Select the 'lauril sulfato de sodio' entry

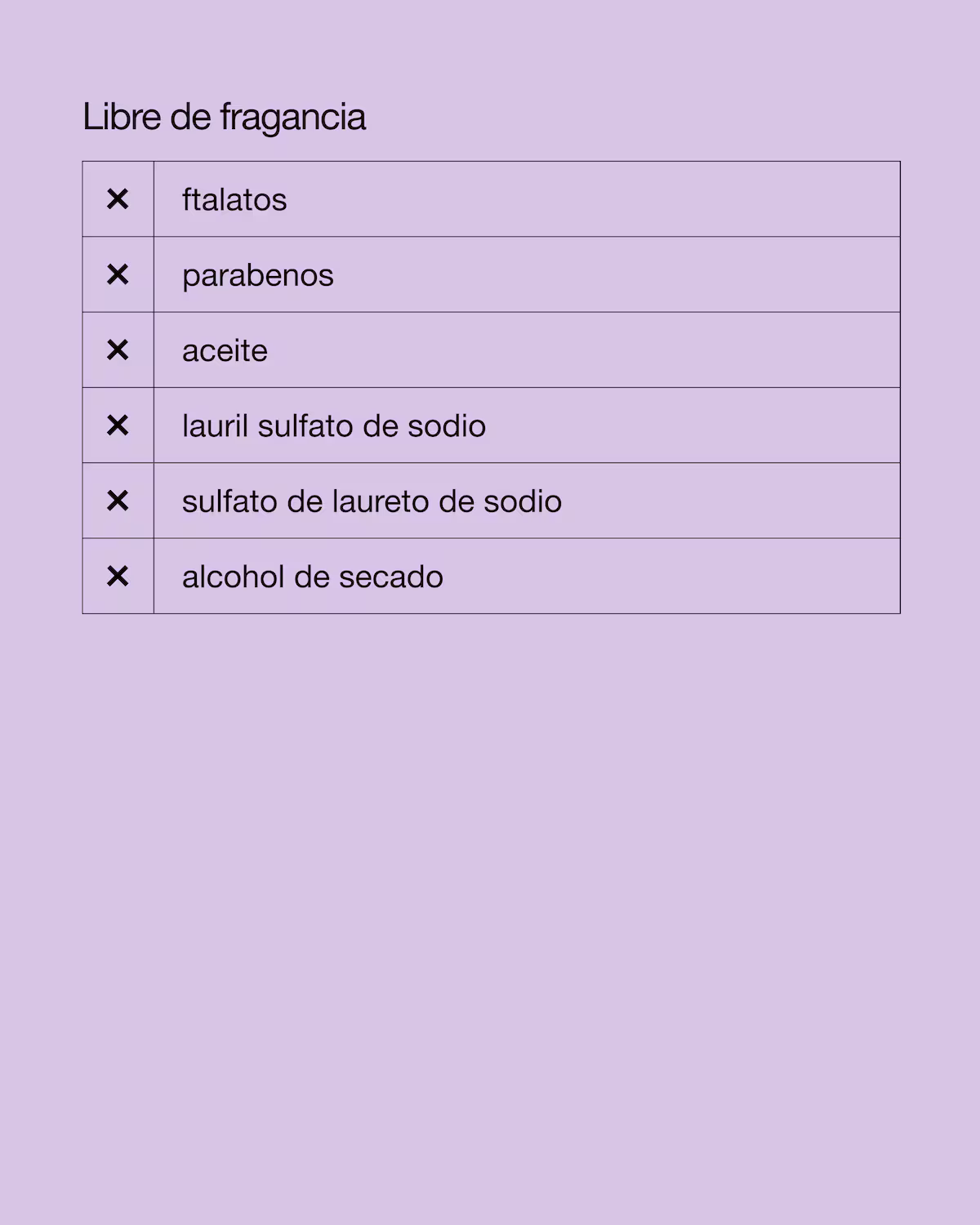pyautogui.click(x=333, y=426)
